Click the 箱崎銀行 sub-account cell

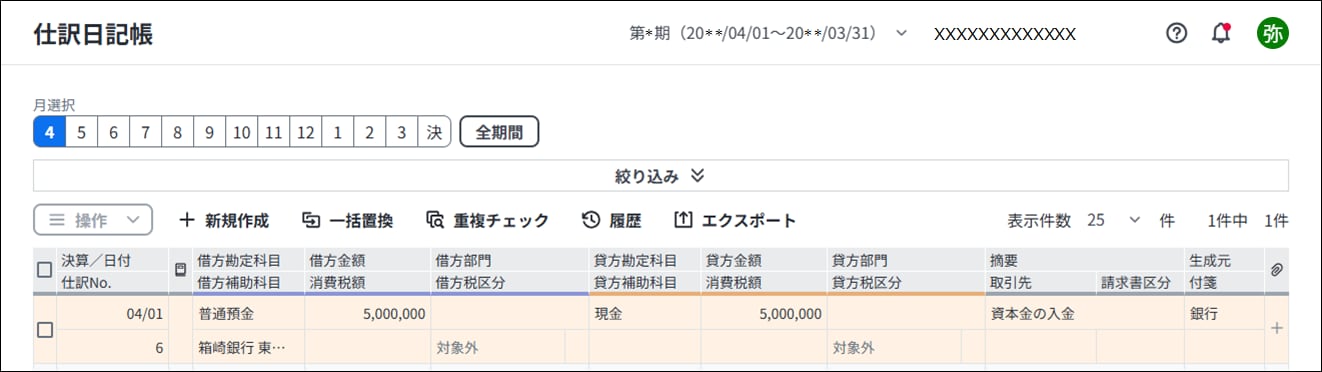click(x=248, y=347)
